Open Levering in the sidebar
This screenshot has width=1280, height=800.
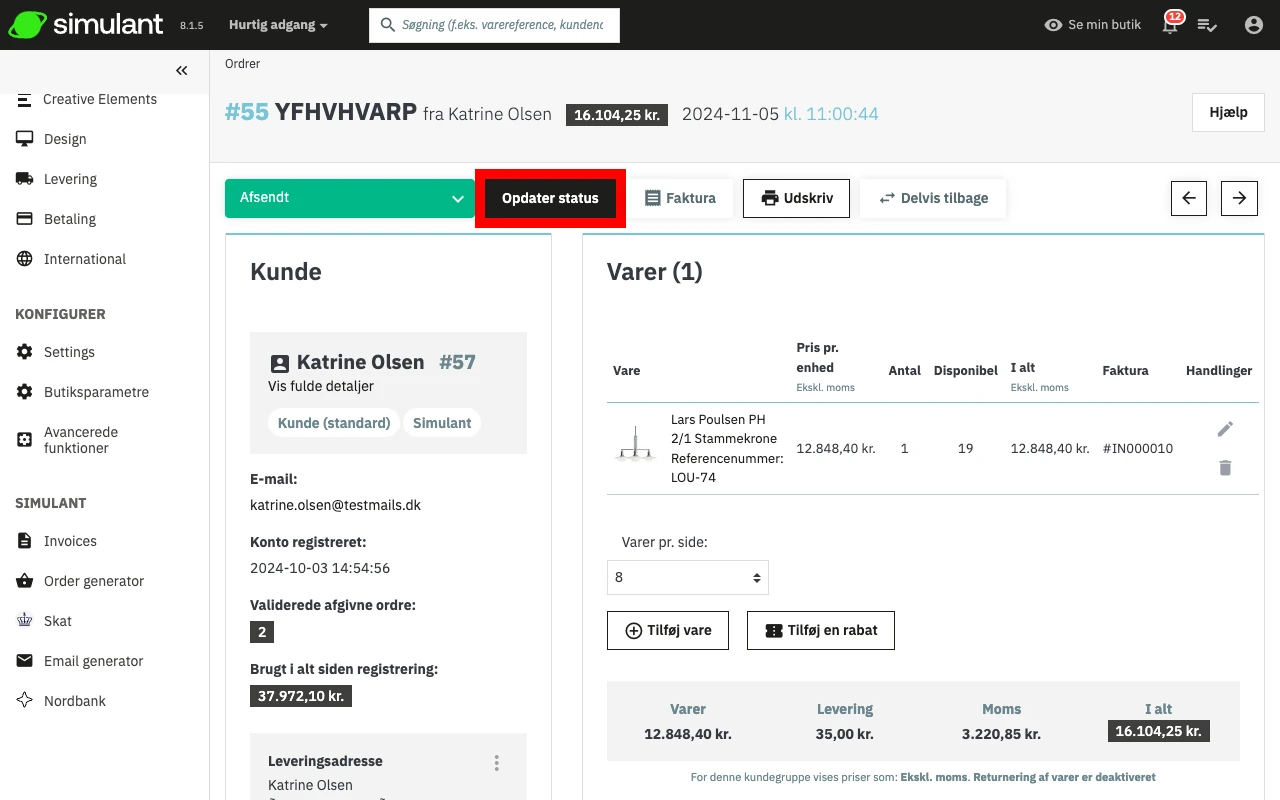pos(70,179)
